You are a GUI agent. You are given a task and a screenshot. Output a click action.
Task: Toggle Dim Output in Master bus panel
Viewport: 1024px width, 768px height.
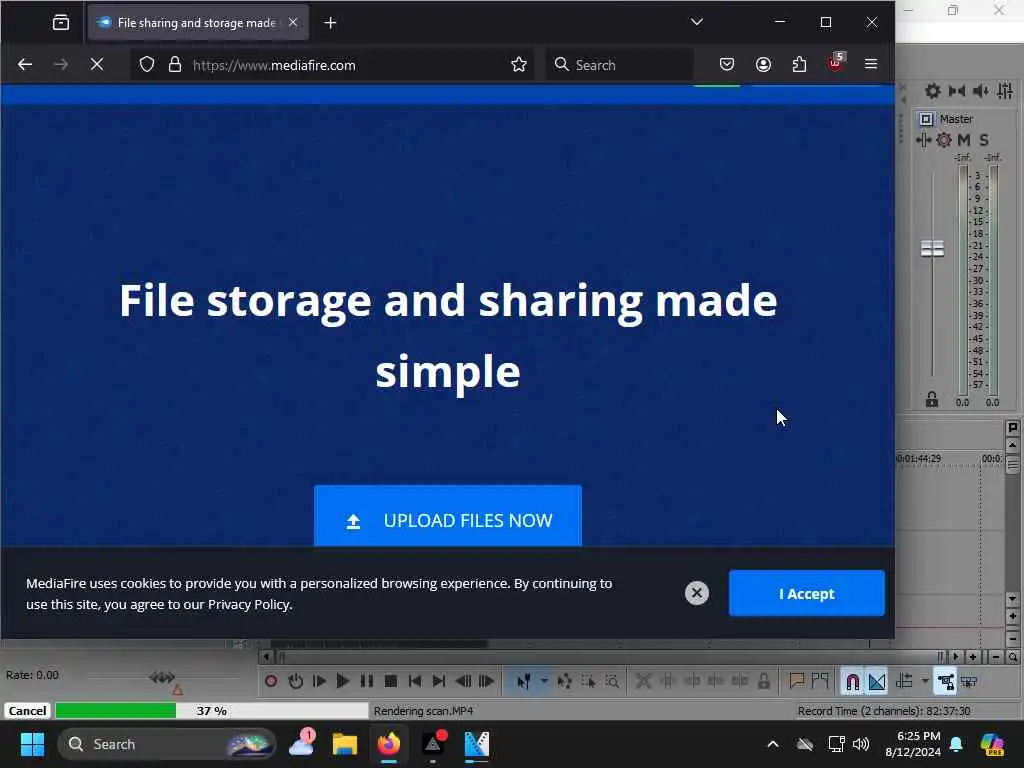[x=981, y=91]
